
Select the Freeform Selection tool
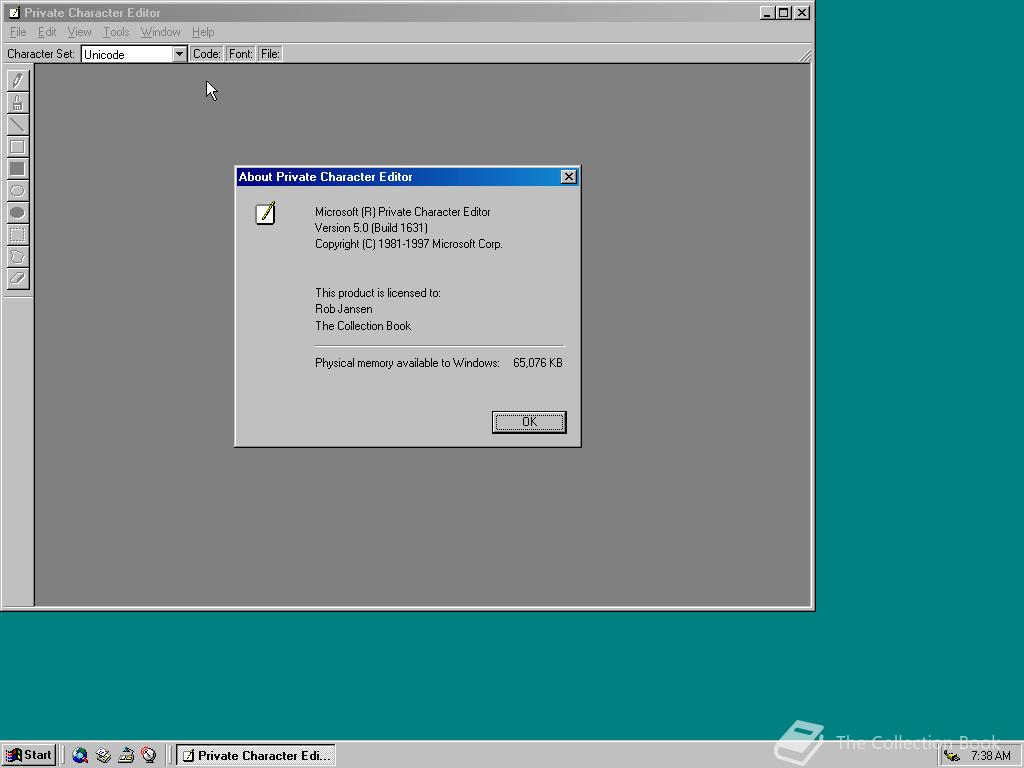tap(18, 257)
